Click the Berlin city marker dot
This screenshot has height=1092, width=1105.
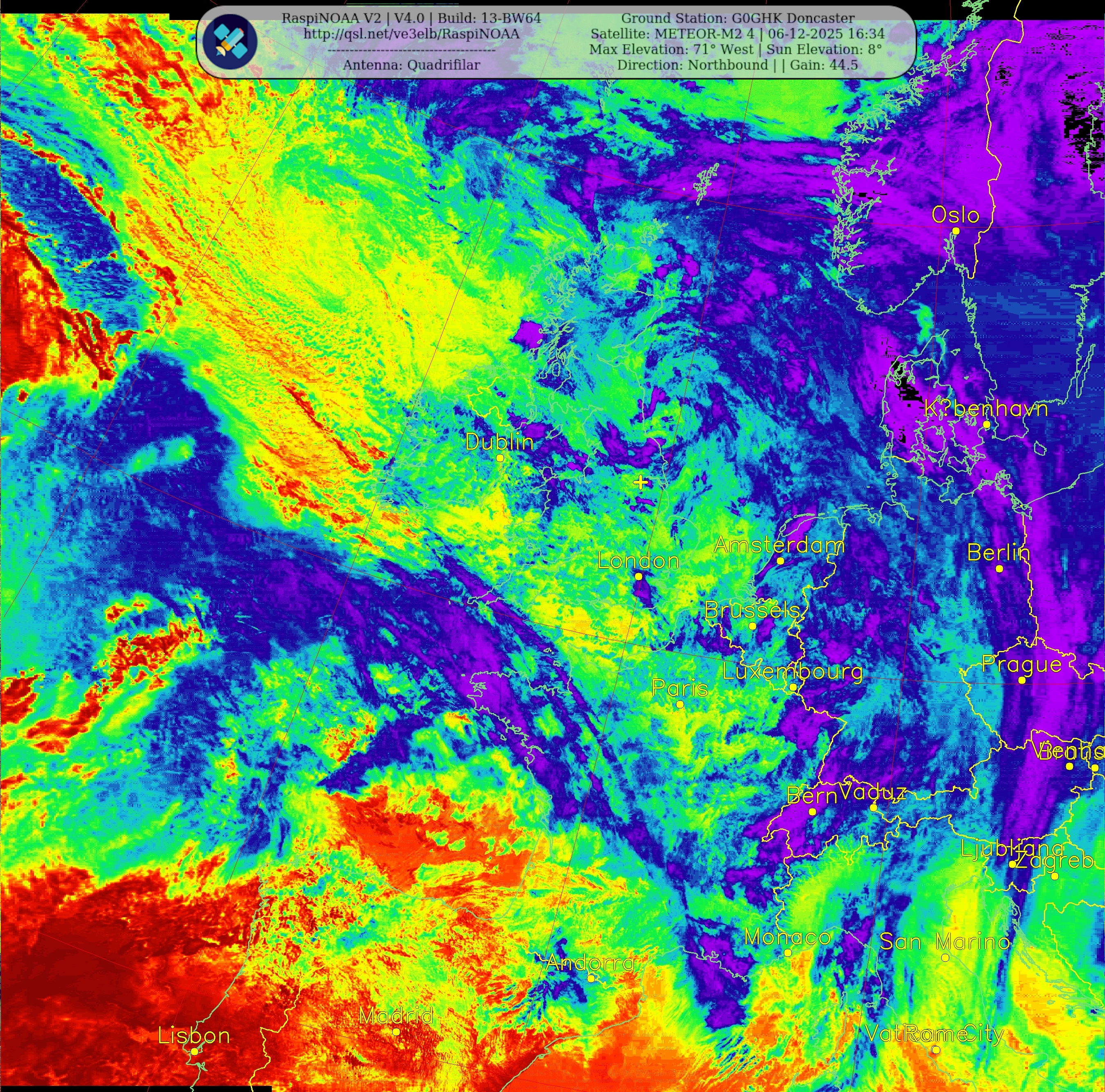click(x=999, y=569)
